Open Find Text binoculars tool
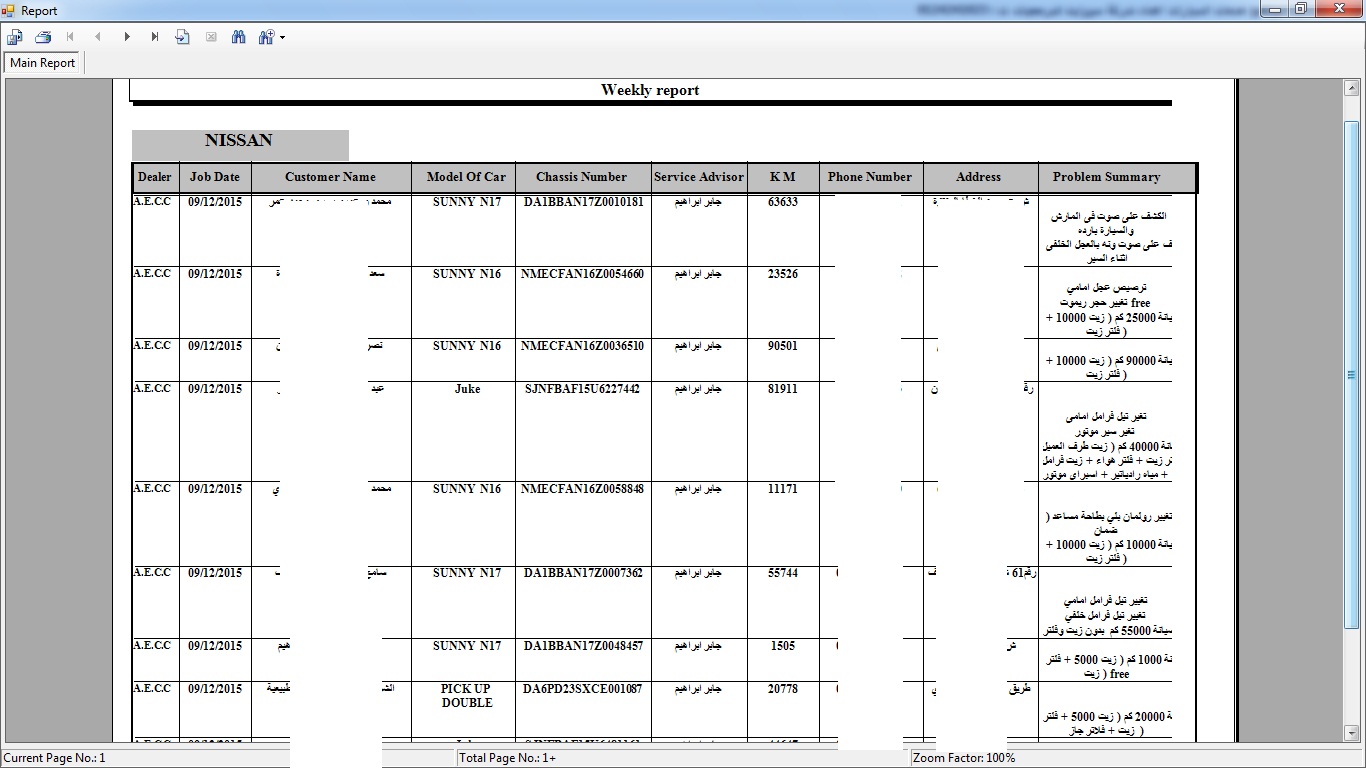The width and height of the screenshot is (1366, 768). click(238, 37)
